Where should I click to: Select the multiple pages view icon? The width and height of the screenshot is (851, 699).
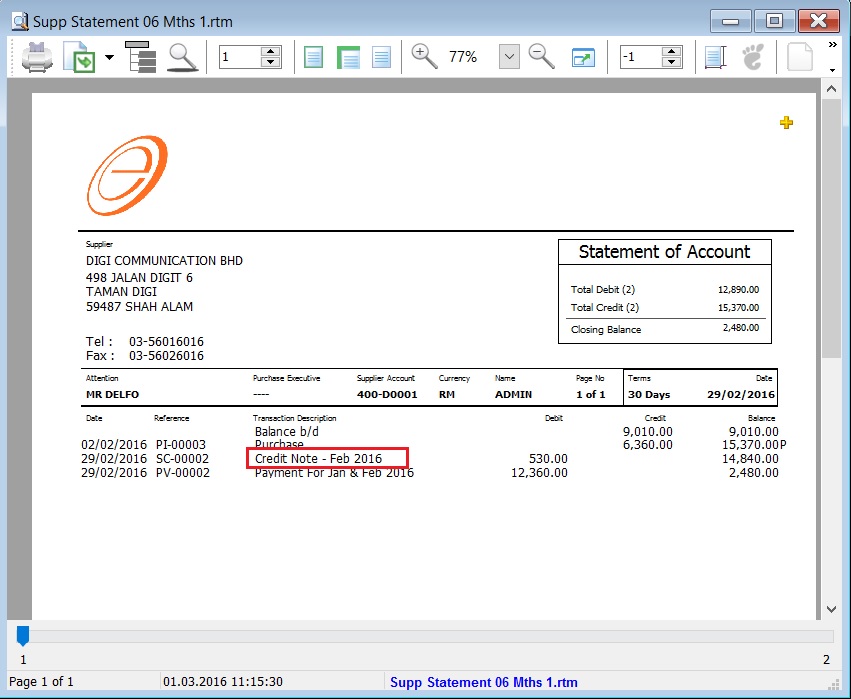tap(348, 56)
